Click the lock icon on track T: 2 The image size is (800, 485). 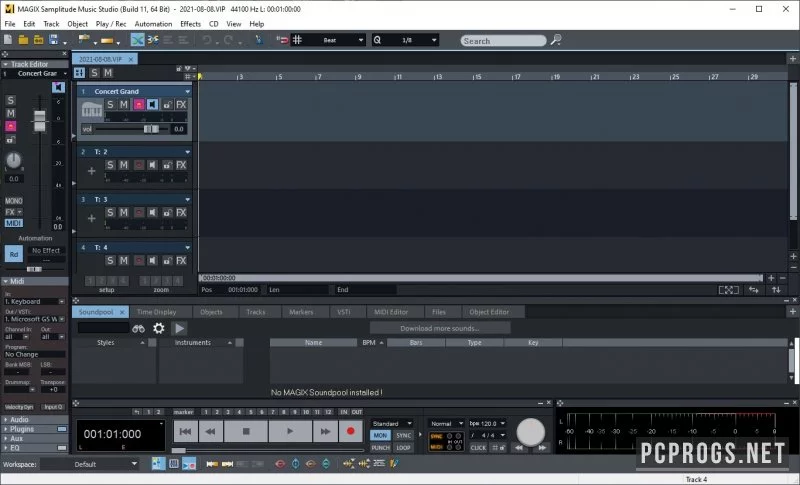point(167,165)
